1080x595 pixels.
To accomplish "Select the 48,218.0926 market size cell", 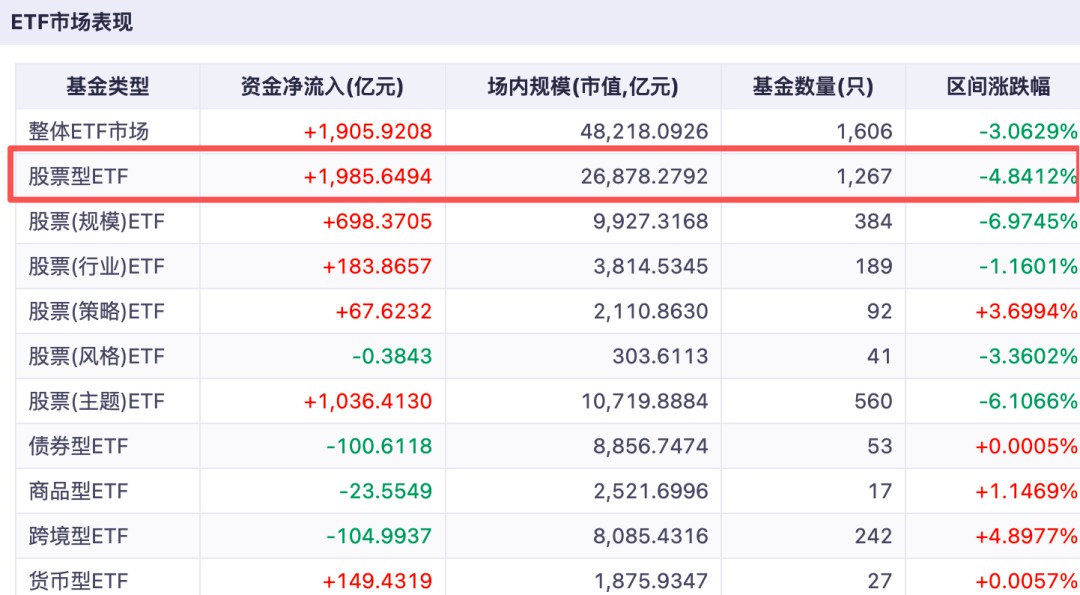I will [x=644, y=132].
